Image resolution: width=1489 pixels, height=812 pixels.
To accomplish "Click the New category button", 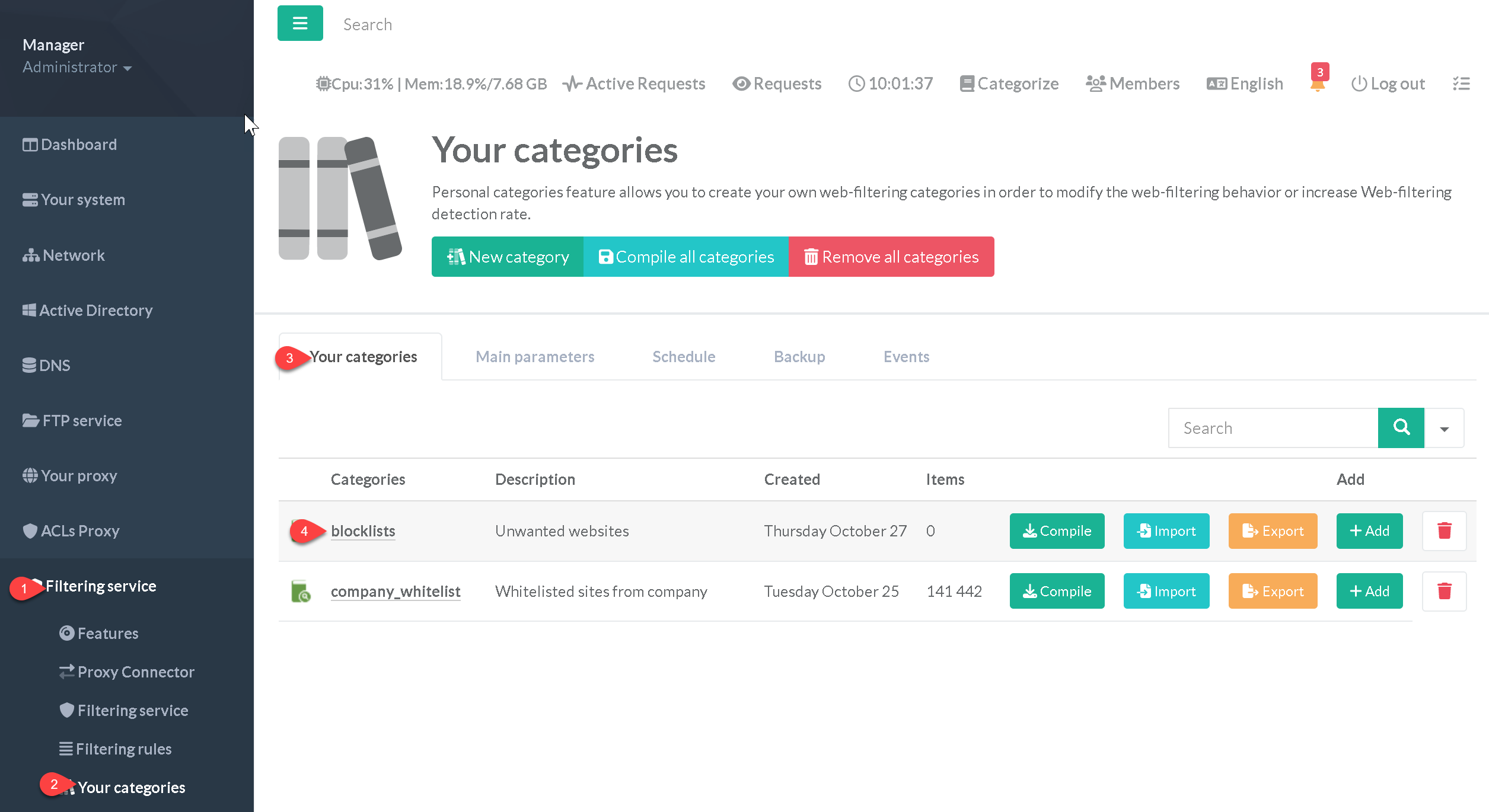I will point(508,257).
